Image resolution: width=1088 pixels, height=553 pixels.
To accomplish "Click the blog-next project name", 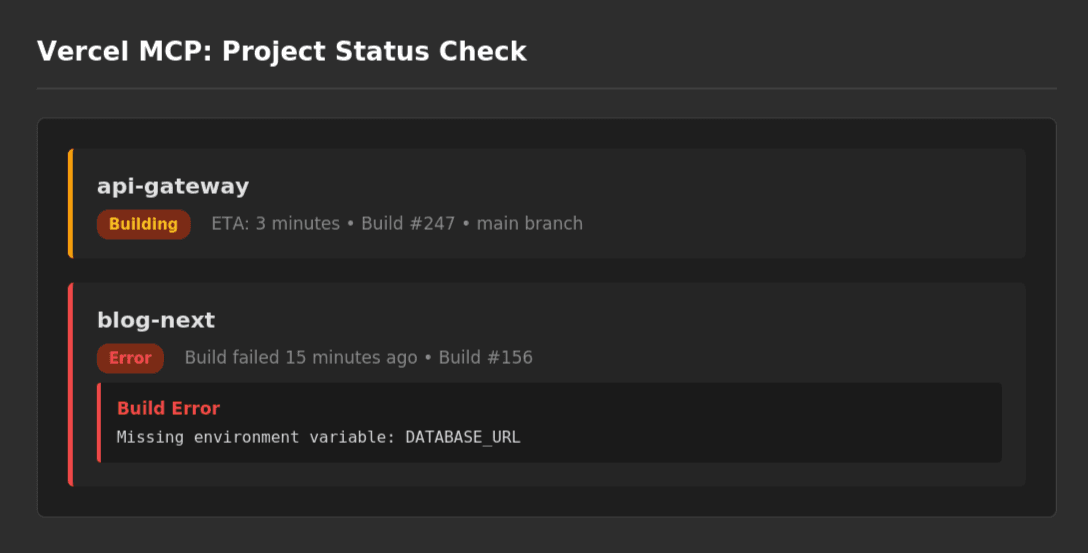I will pos(156,321).
